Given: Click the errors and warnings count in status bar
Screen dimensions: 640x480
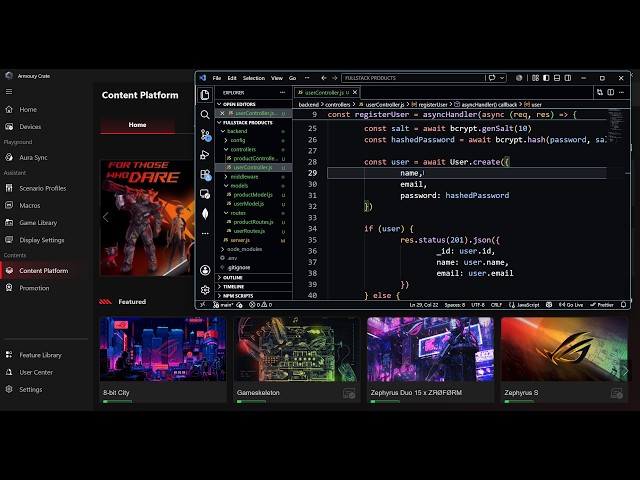Looking at the screenshot, I should click(261, 304).
